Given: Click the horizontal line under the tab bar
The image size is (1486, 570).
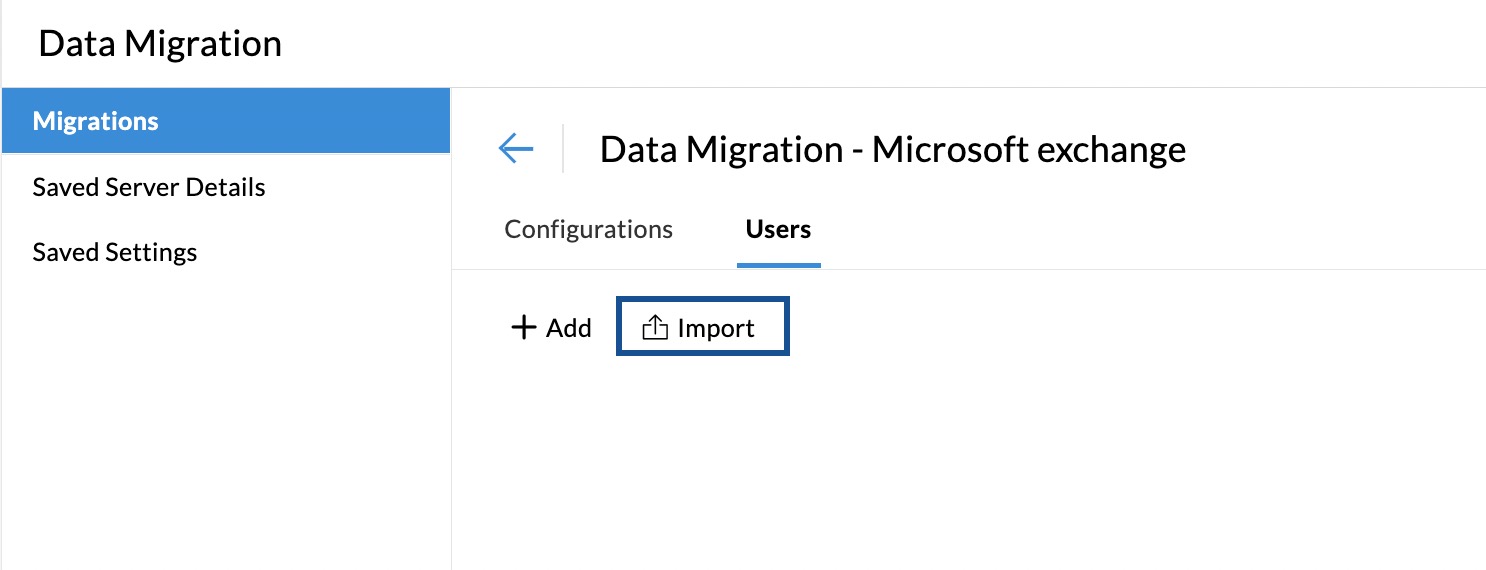Looking at the screenshot, I should (x=1100, y=269).
